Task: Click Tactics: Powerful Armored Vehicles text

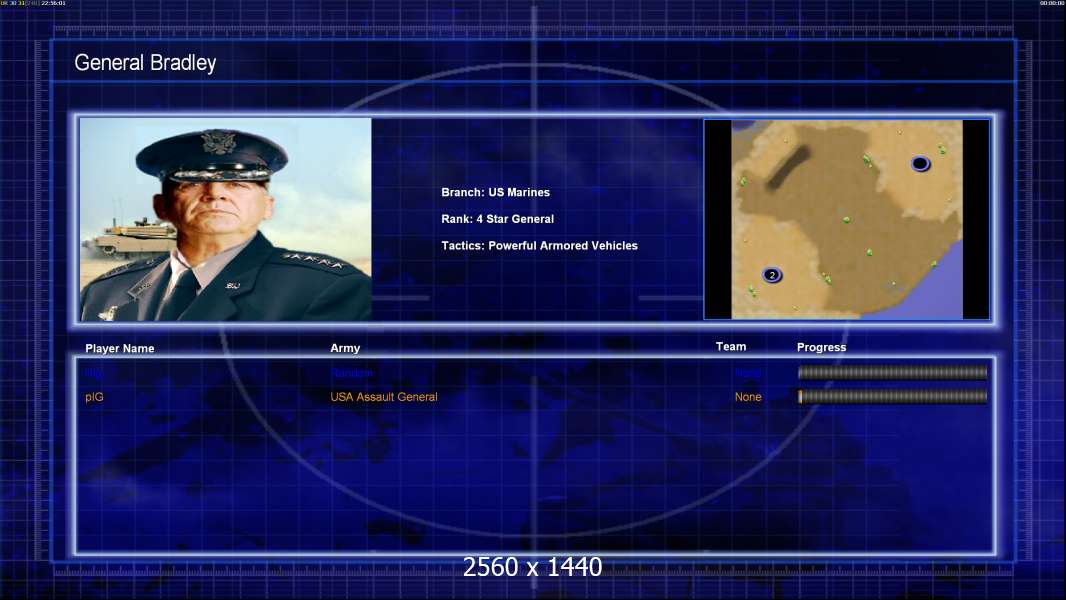Action: click(539, 245)
